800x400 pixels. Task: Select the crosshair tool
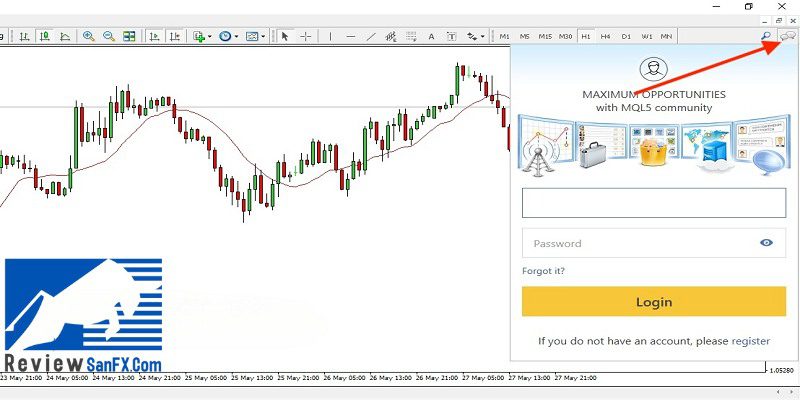[x=305, y=36]
